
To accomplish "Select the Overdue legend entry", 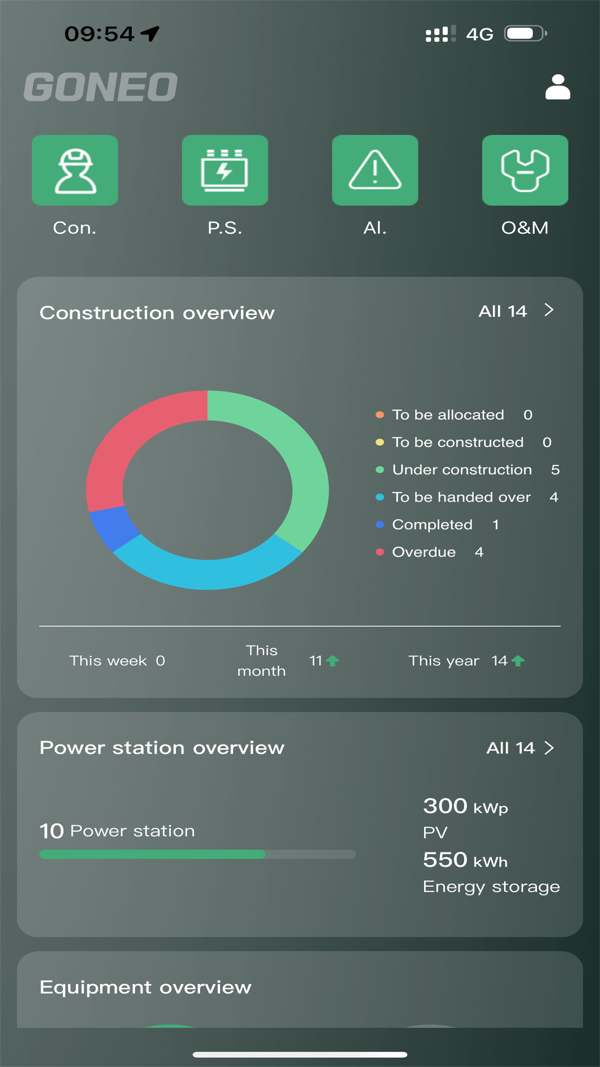I will pos(424,552).
